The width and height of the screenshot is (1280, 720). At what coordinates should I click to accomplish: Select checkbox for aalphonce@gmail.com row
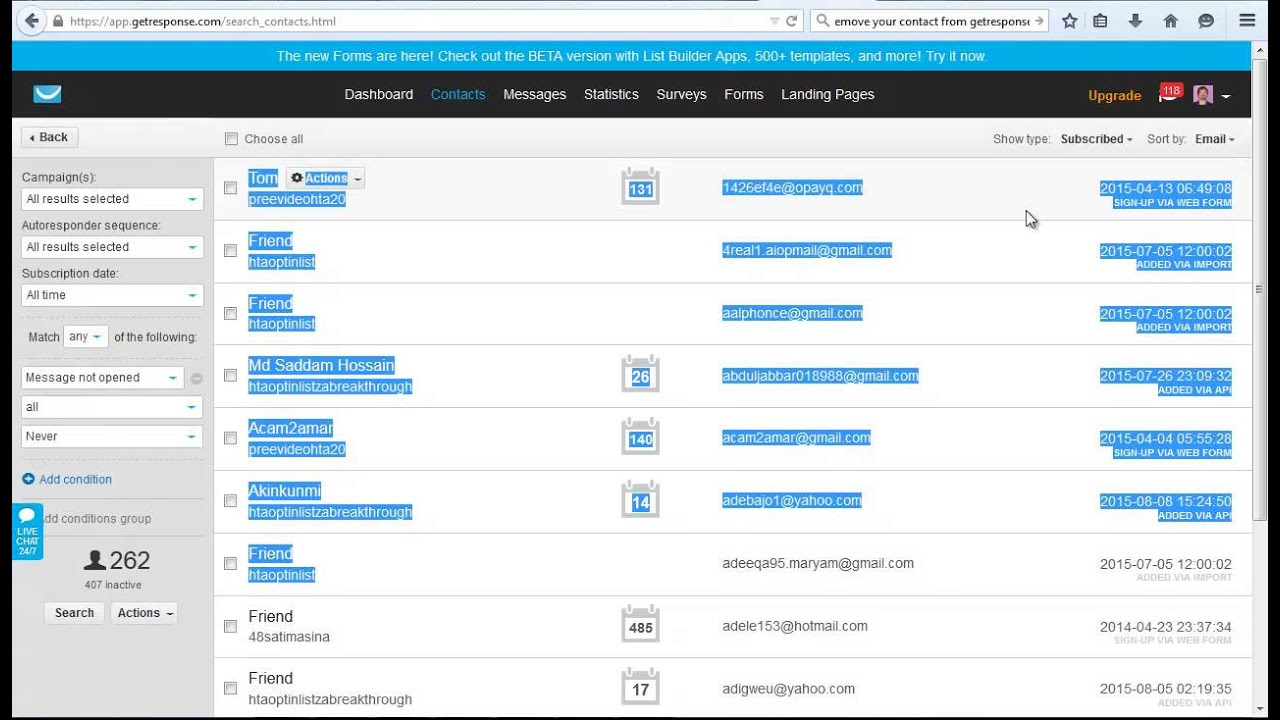tap(230, 313)
